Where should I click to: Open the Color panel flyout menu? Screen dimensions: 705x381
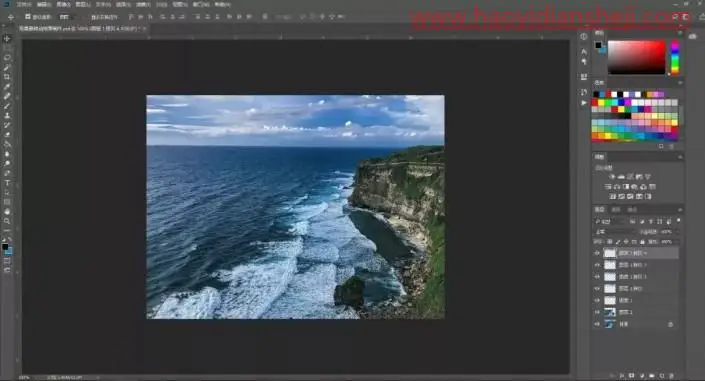680,33
